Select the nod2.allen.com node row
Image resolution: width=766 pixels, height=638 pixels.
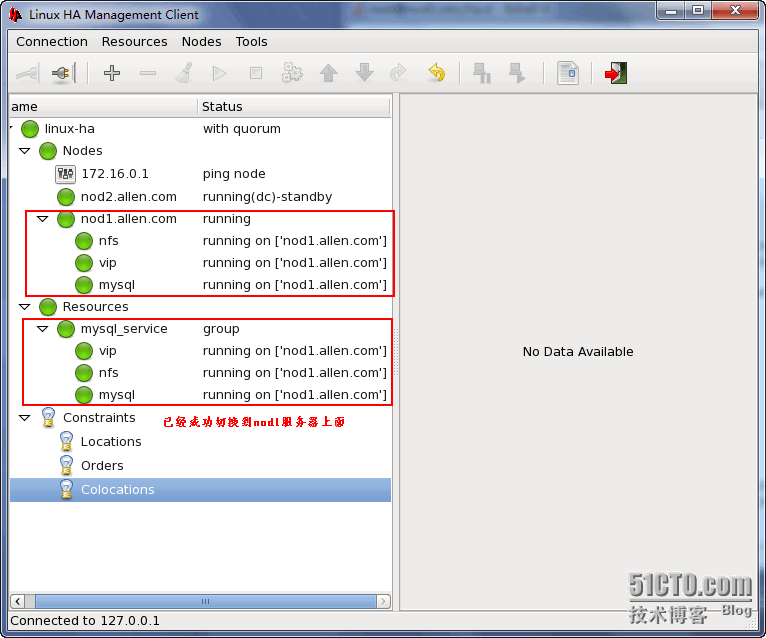point(200,197)
